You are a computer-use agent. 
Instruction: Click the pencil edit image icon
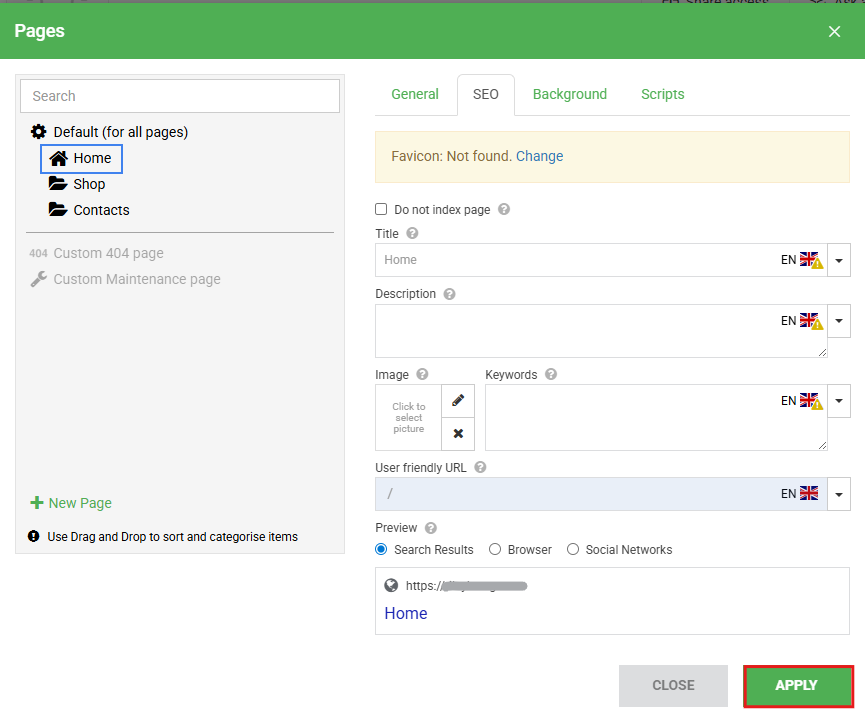[x=458, y=401]
